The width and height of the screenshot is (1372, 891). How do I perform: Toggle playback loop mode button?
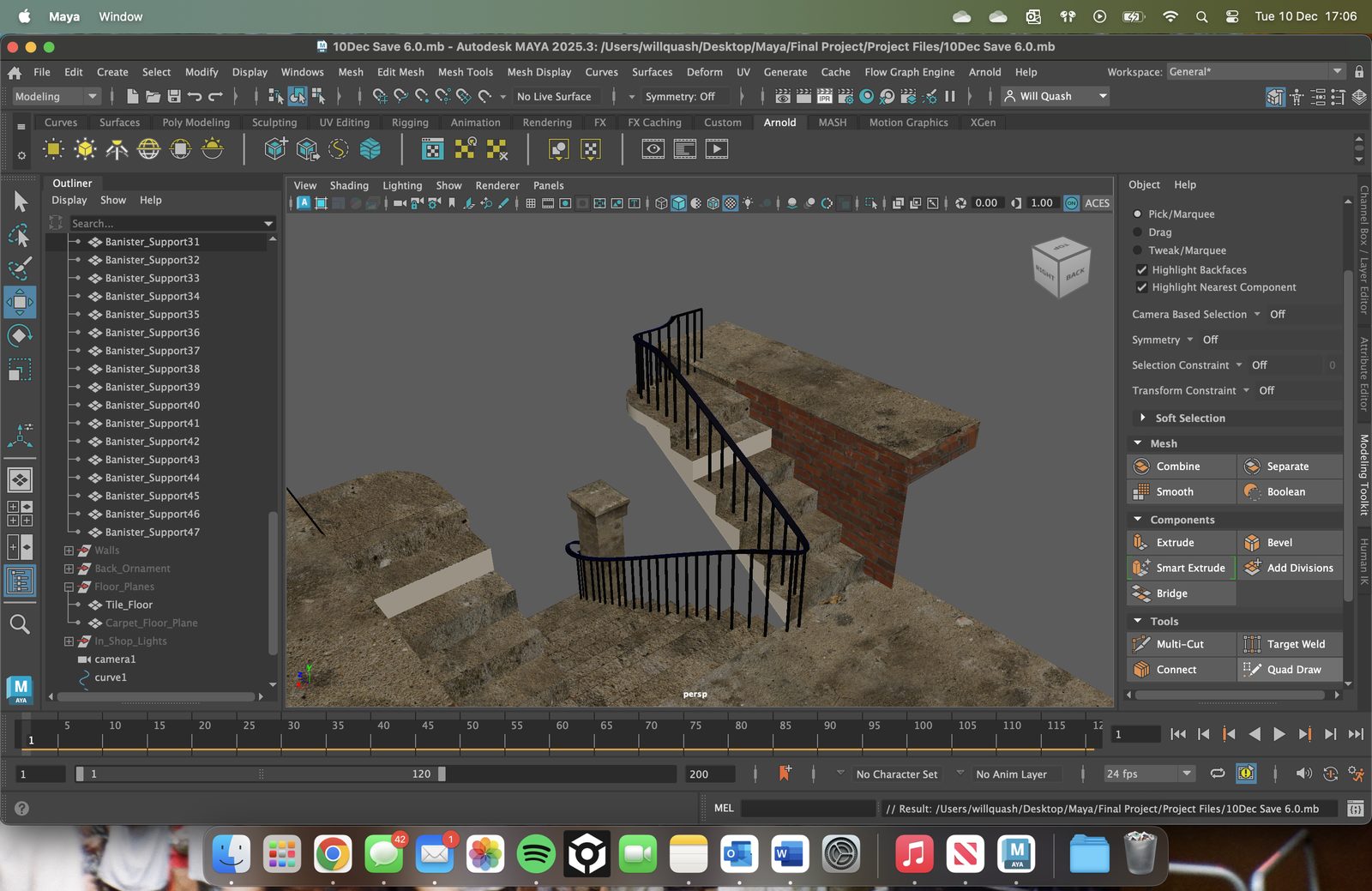coord(1218,774)
